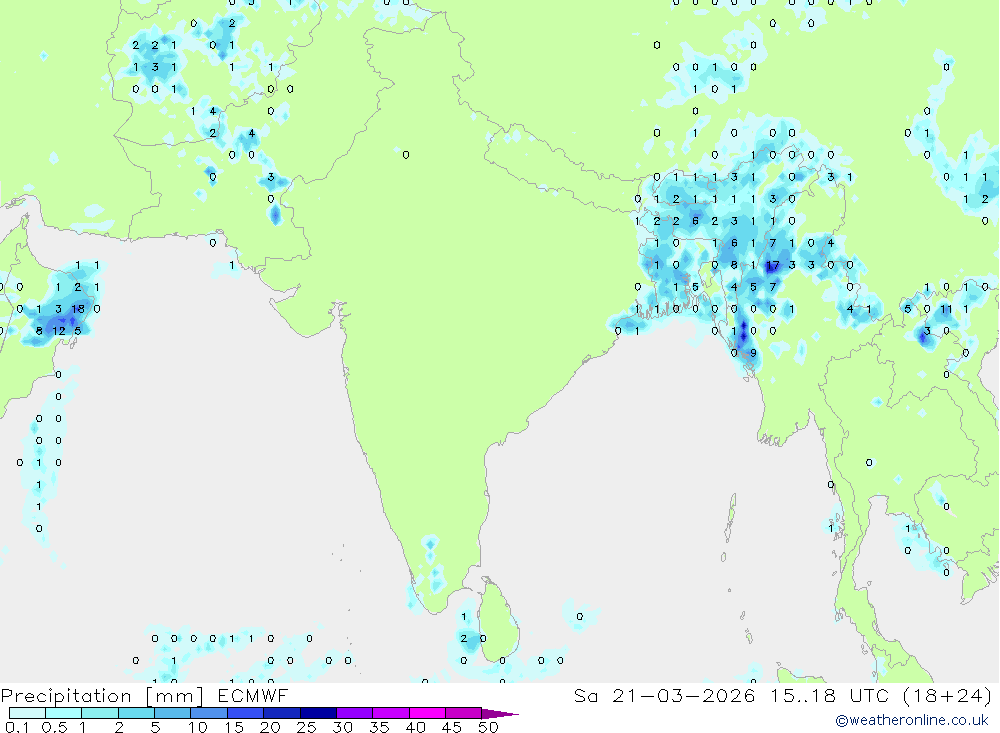This screenshot has width=1000, height=733.
Task: Click the '11' precipitation value near Vietnam
Action: (x=946, y=309)
